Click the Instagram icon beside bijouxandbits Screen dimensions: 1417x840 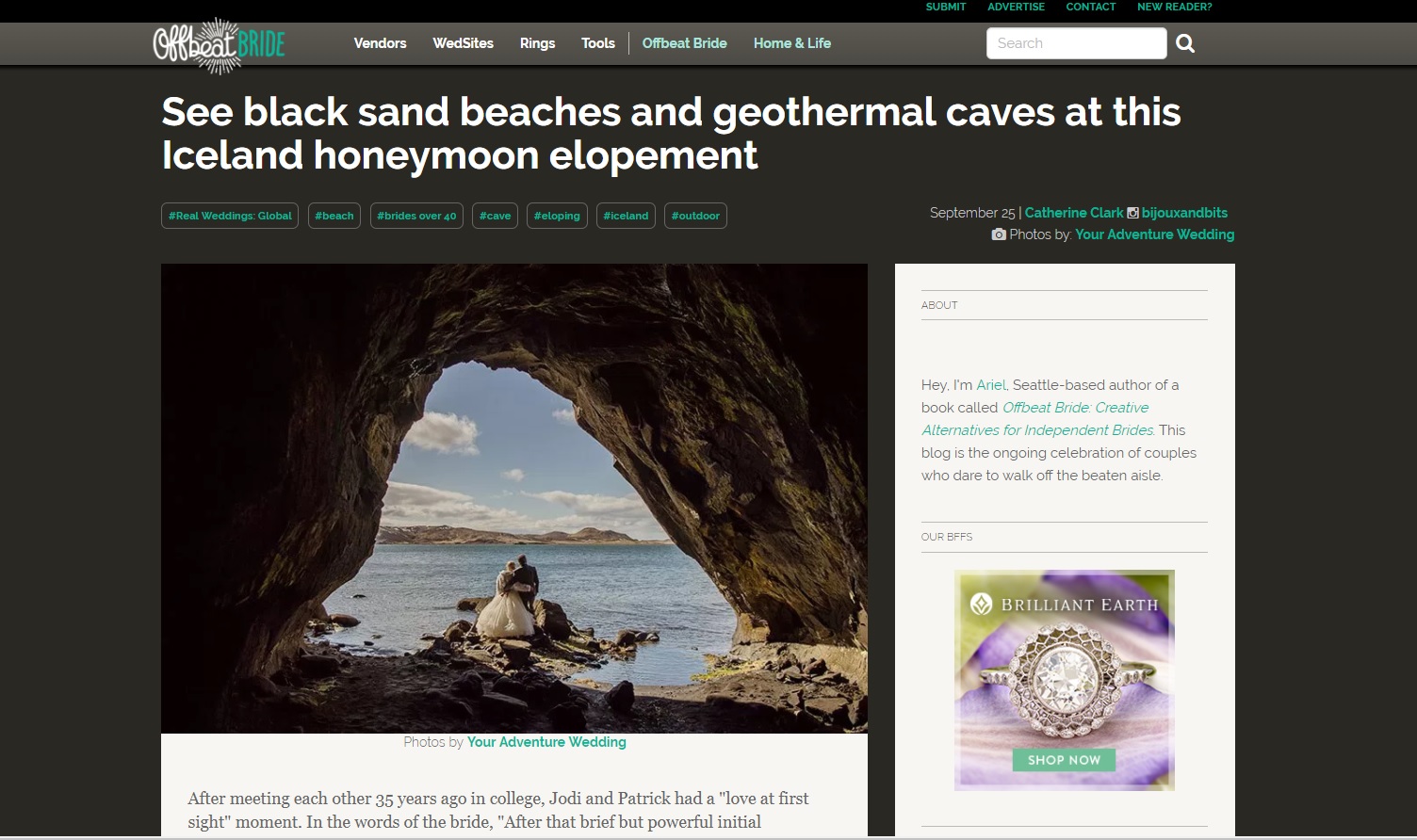click(1132, 213)
